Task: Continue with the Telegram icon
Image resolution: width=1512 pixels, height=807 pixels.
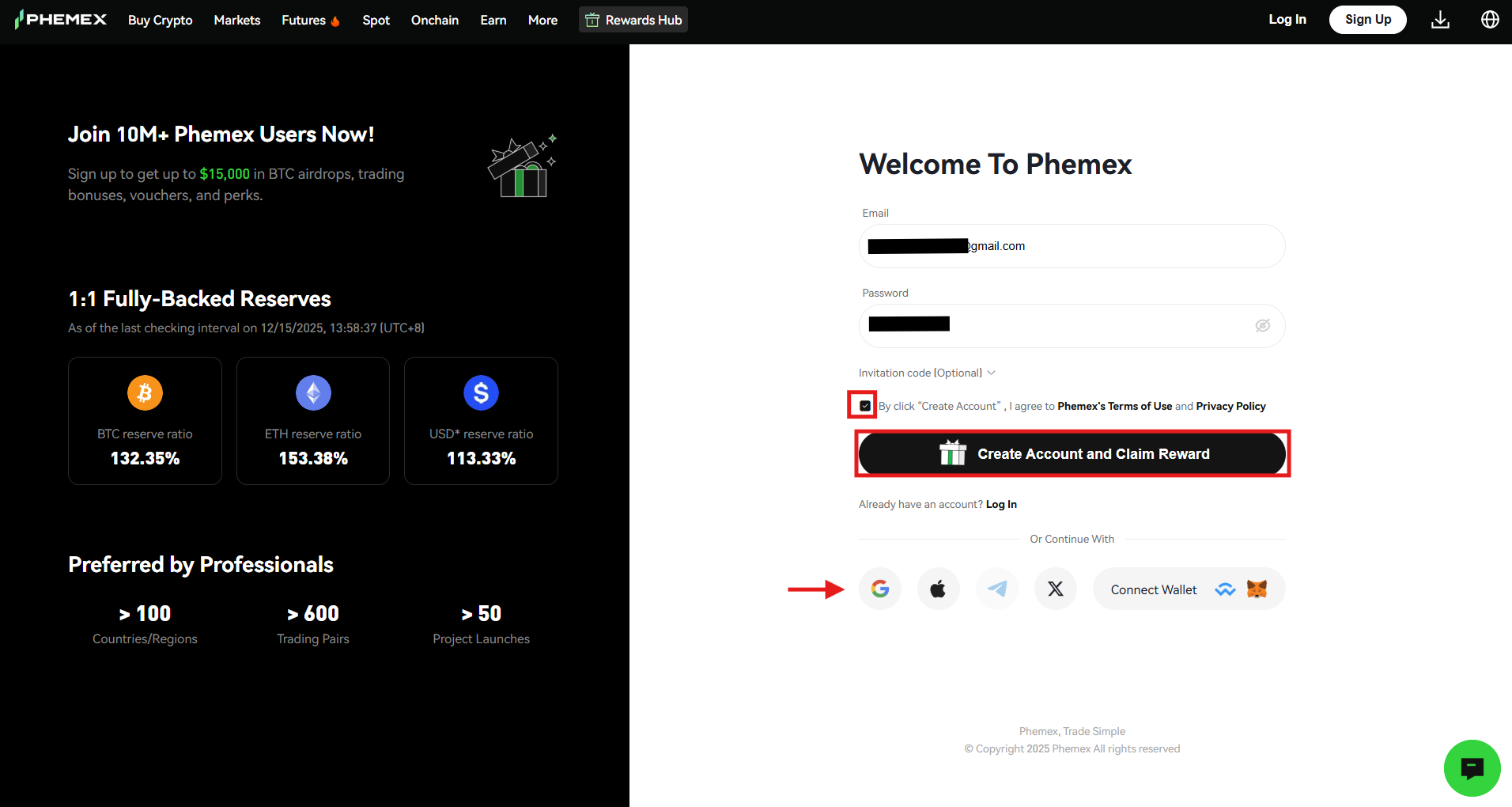Action: (x=996, y=589)
